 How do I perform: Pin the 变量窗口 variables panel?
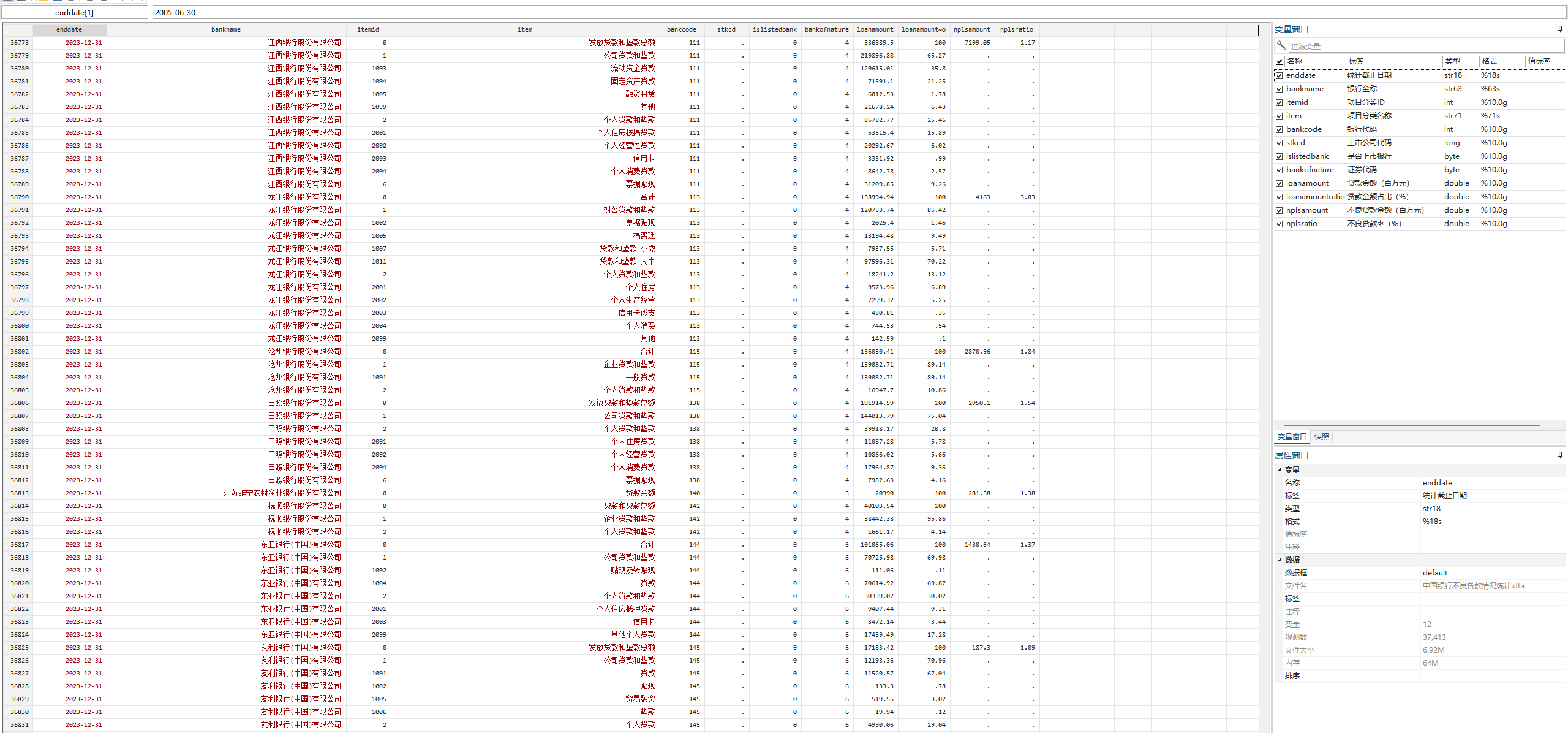click(1559, 29)
